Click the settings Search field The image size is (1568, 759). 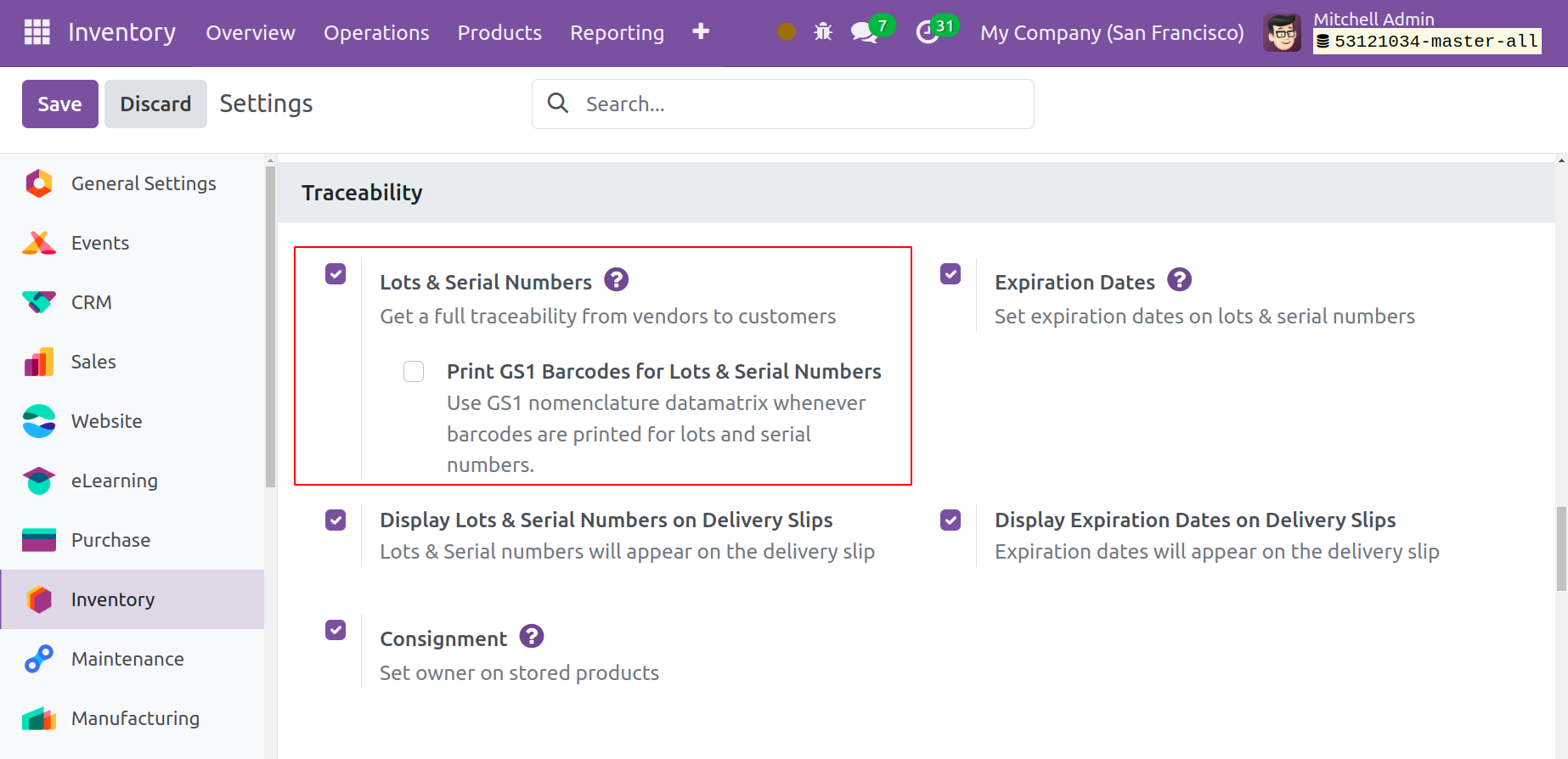tap(798, 104)
